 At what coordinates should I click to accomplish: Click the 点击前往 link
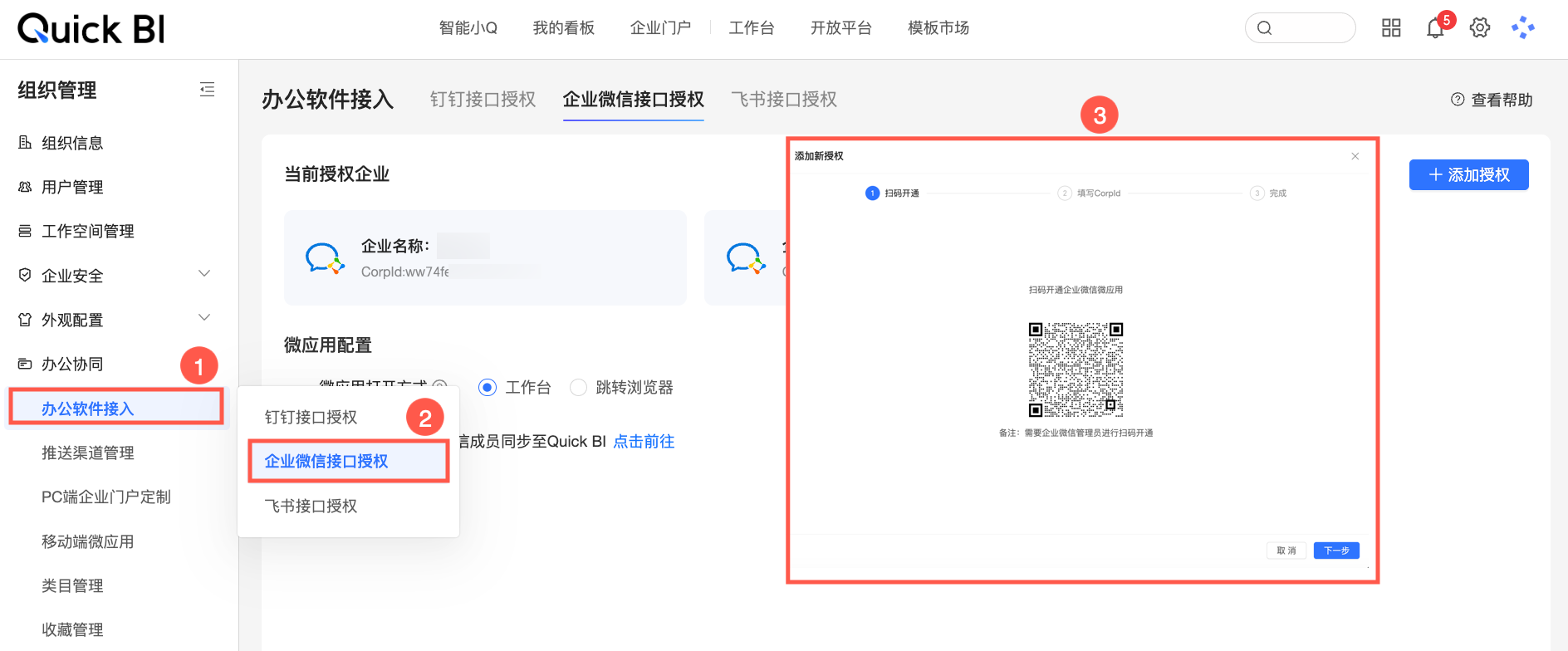(644, 442)
